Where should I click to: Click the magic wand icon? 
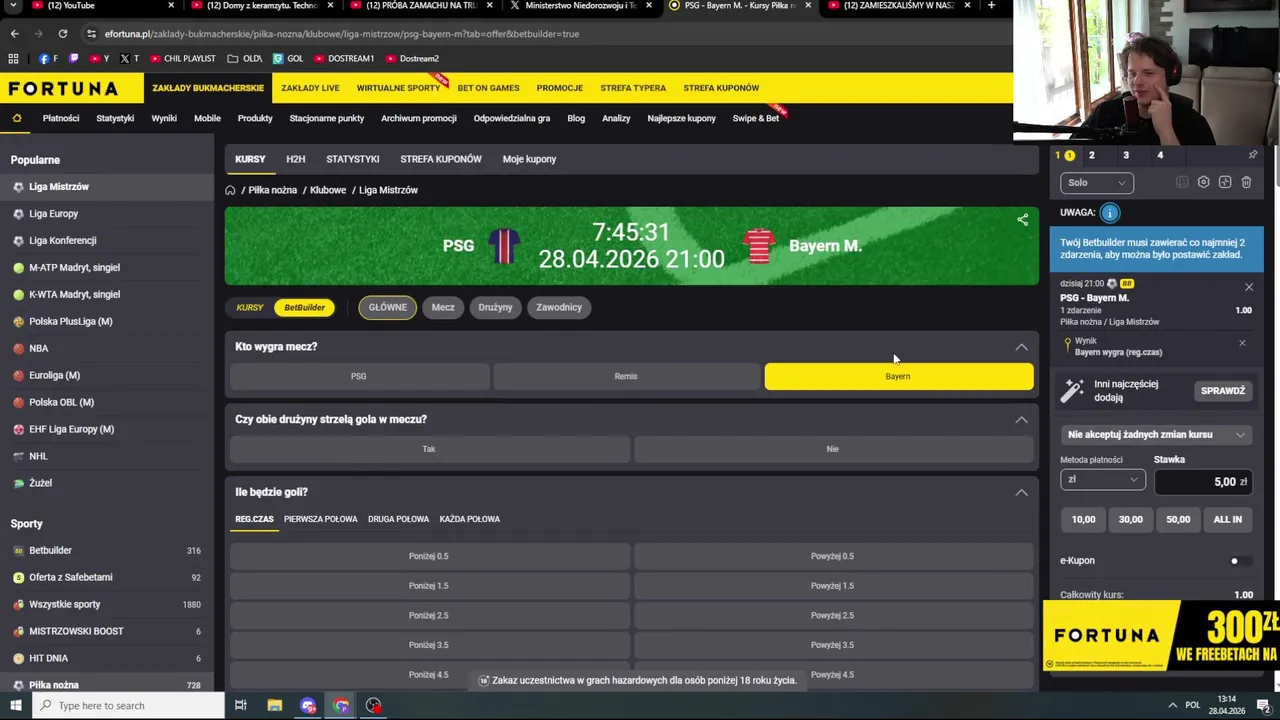(1072, 391)
